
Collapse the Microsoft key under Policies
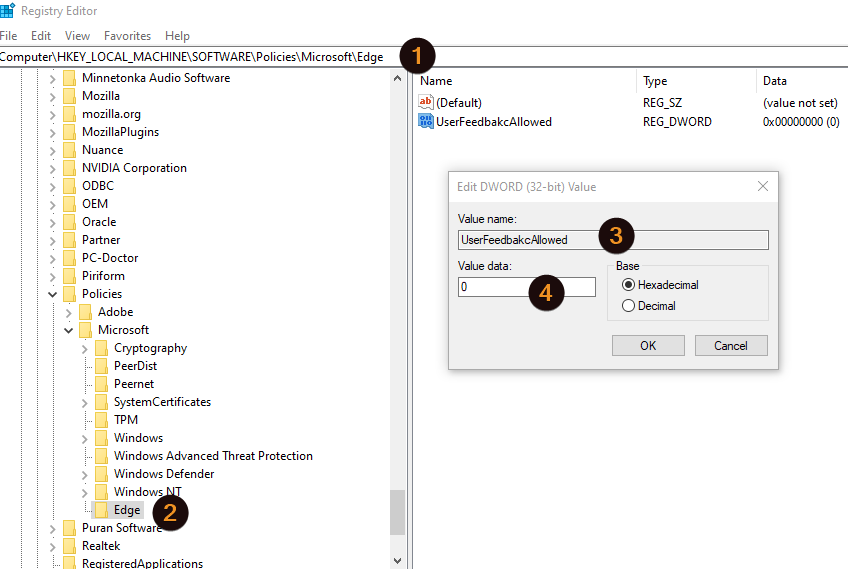69,330
